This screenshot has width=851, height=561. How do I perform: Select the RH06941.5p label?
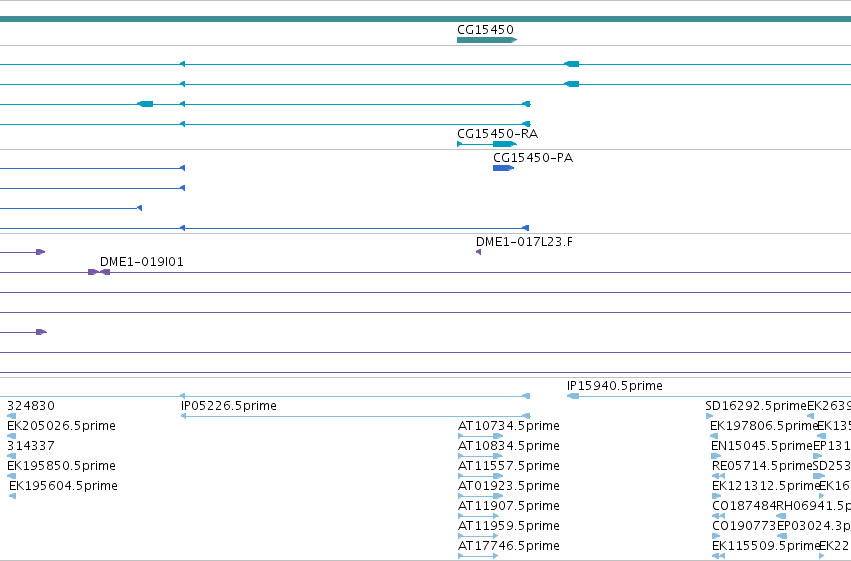click(814, 506)
